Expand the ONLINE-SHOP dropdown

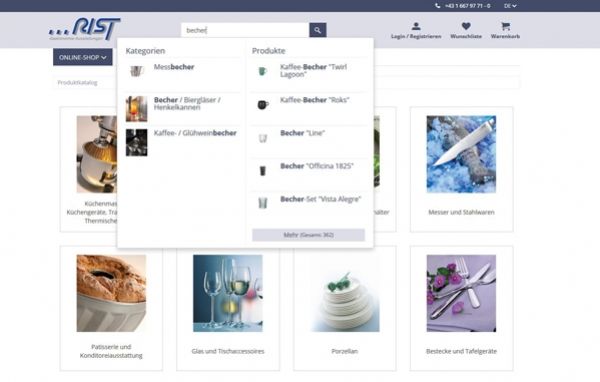click(x=83, y=57)
